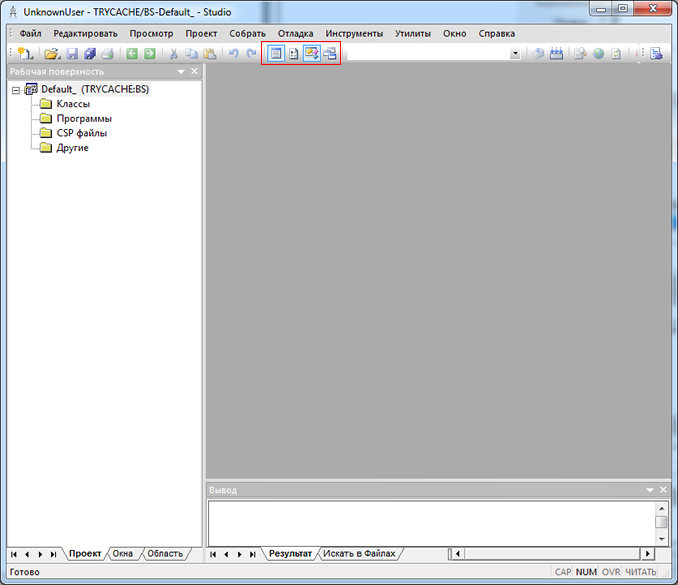This screenshot has height=585, width=678.
Task: Click last-tab arrow in output tab strip
Action: (x=253, y=554)
